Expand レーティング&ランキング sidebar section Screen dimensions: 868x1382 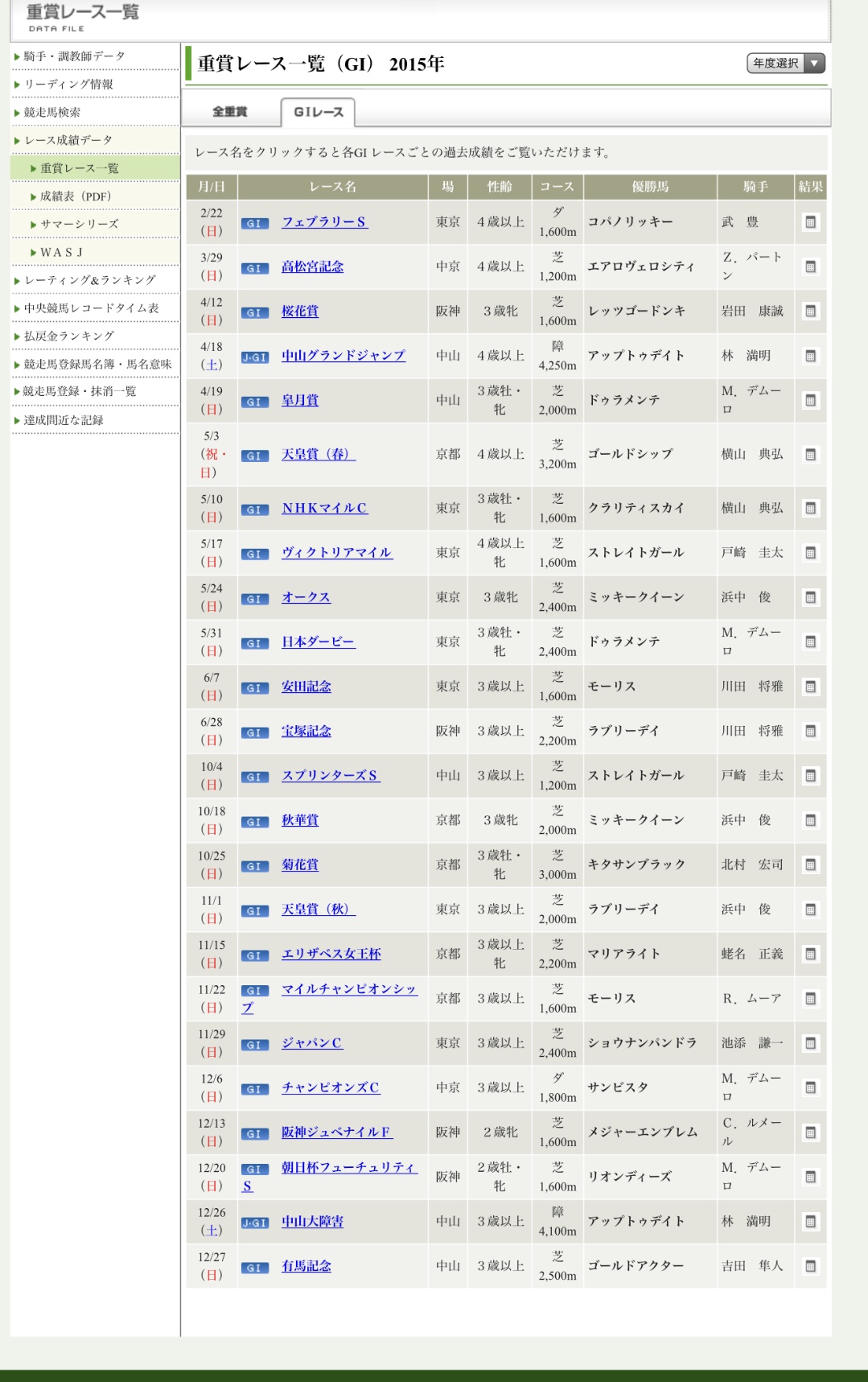(x=89, y=280)
